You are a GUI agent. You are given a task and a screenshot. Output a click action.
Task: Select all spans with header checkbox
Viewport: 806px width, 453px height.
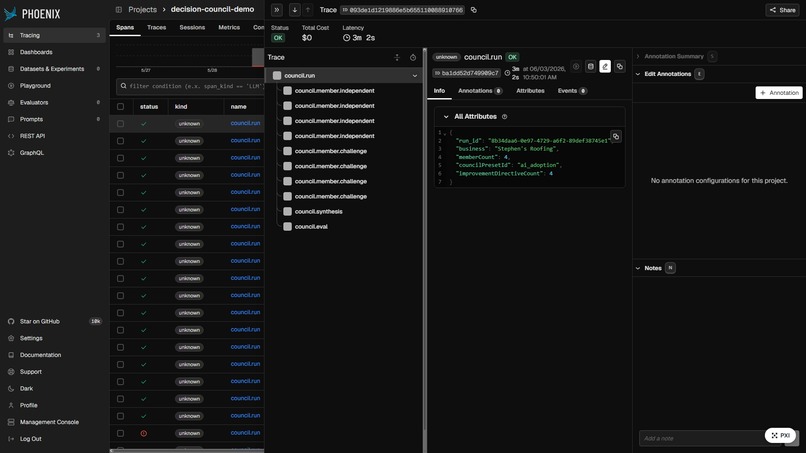120,107
